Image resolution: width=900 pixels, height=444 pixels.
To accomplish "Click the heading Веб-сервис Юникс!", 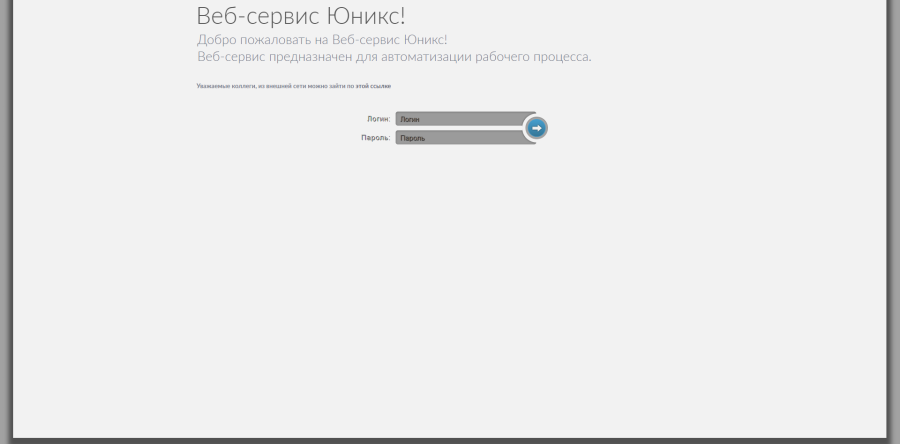I will click(x=301, y=16).
